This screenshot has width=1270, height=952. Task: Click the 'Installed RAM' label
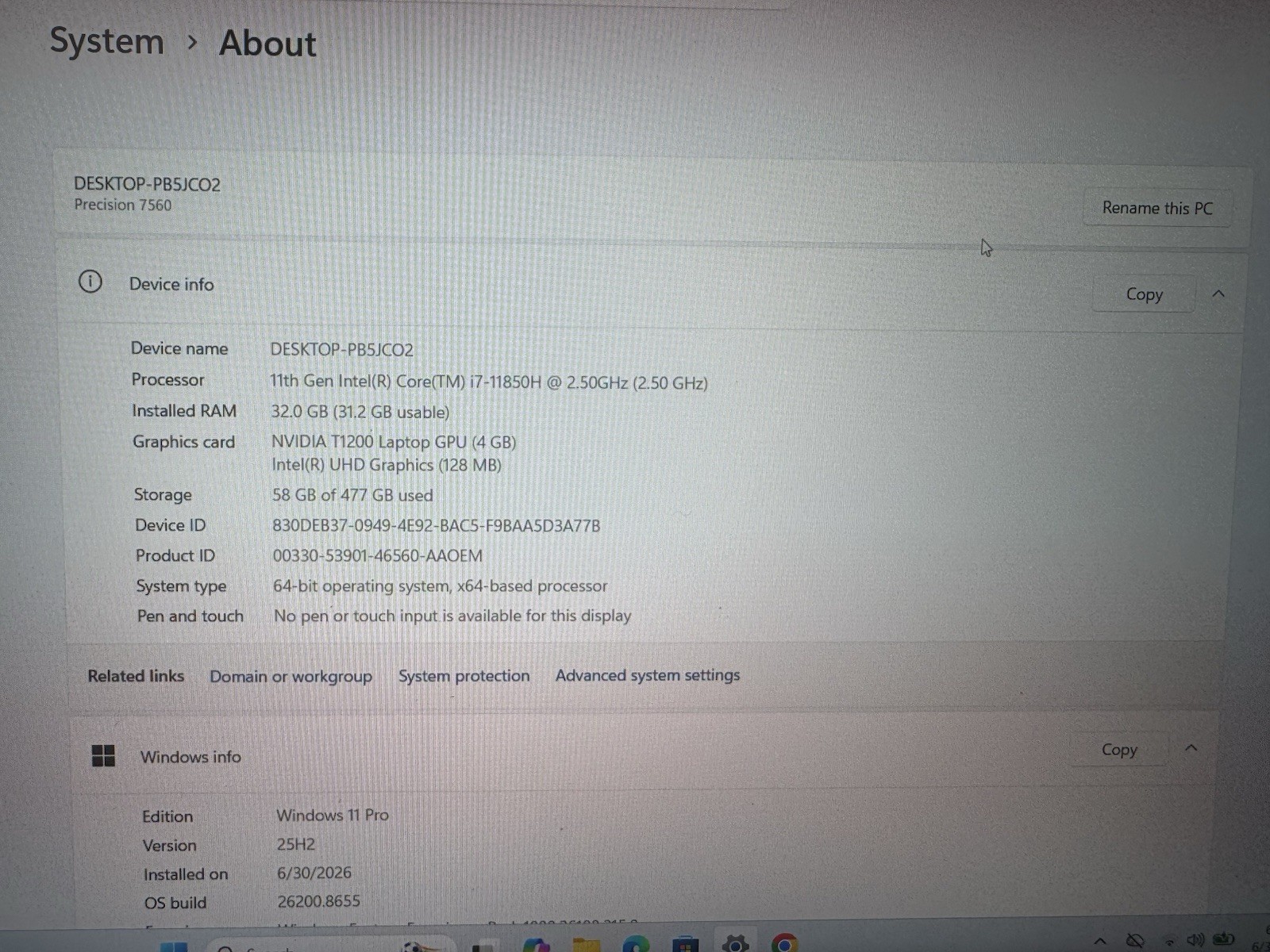point(184,411)
